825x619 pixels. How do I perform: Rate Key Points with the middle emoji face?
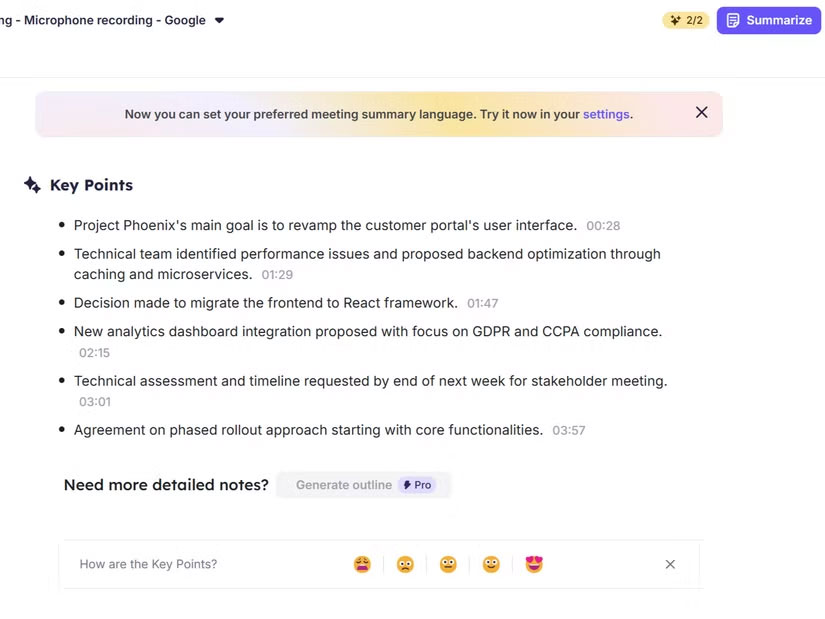[x=448, y=564]
